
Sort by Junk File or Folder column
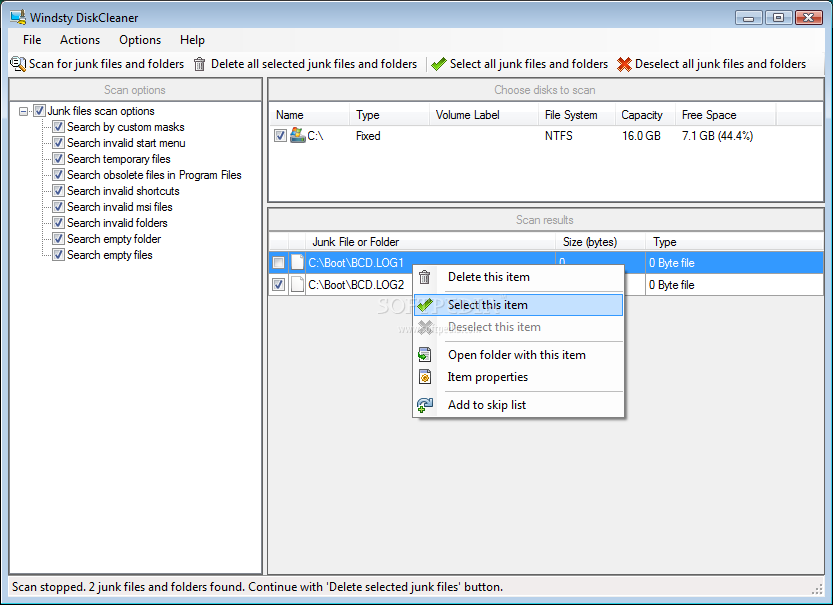[x=430, y=242]
